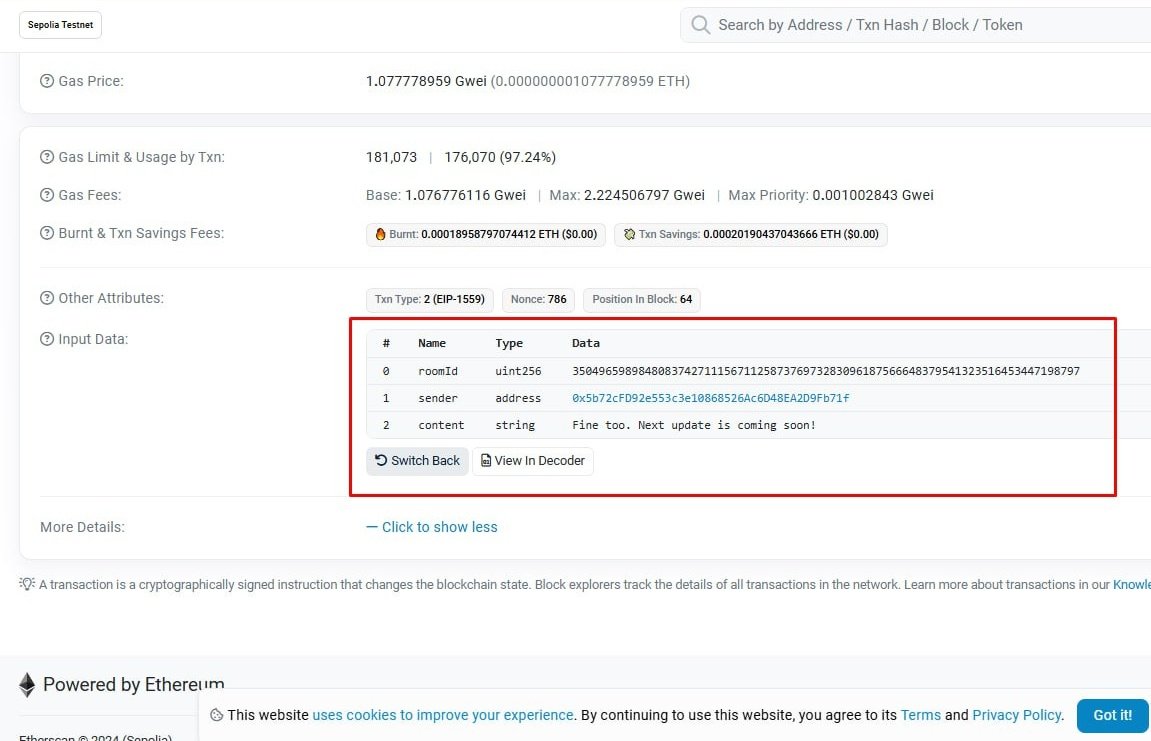Open View In Decoder
Viewport: 1151px width, 741px height.
coord(533,461)
